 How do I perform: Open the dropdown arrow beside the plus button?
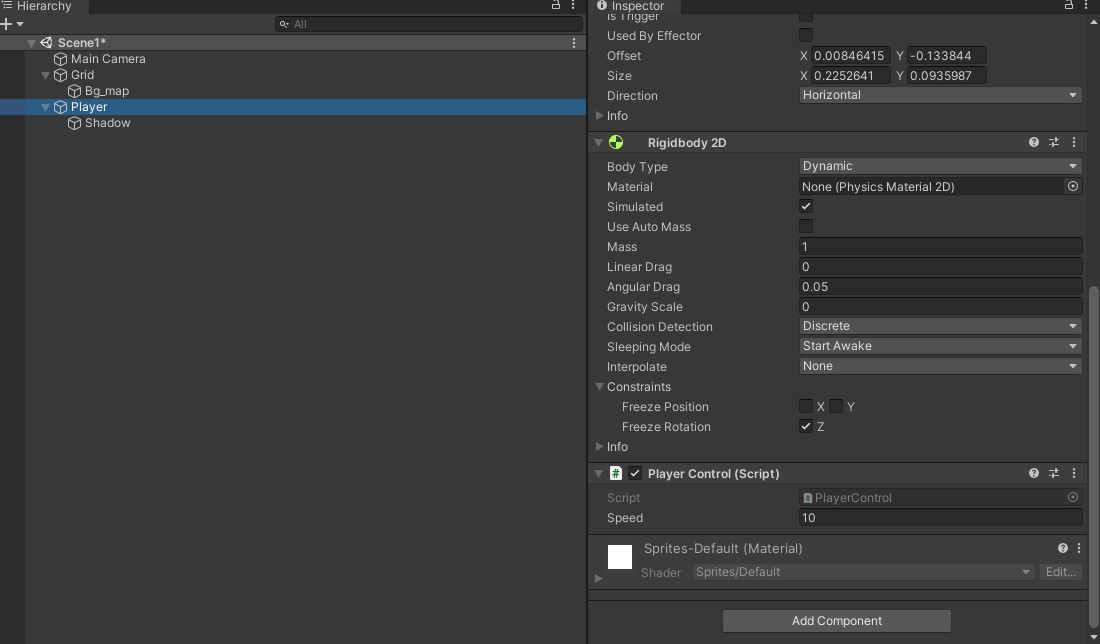point(20,24)
